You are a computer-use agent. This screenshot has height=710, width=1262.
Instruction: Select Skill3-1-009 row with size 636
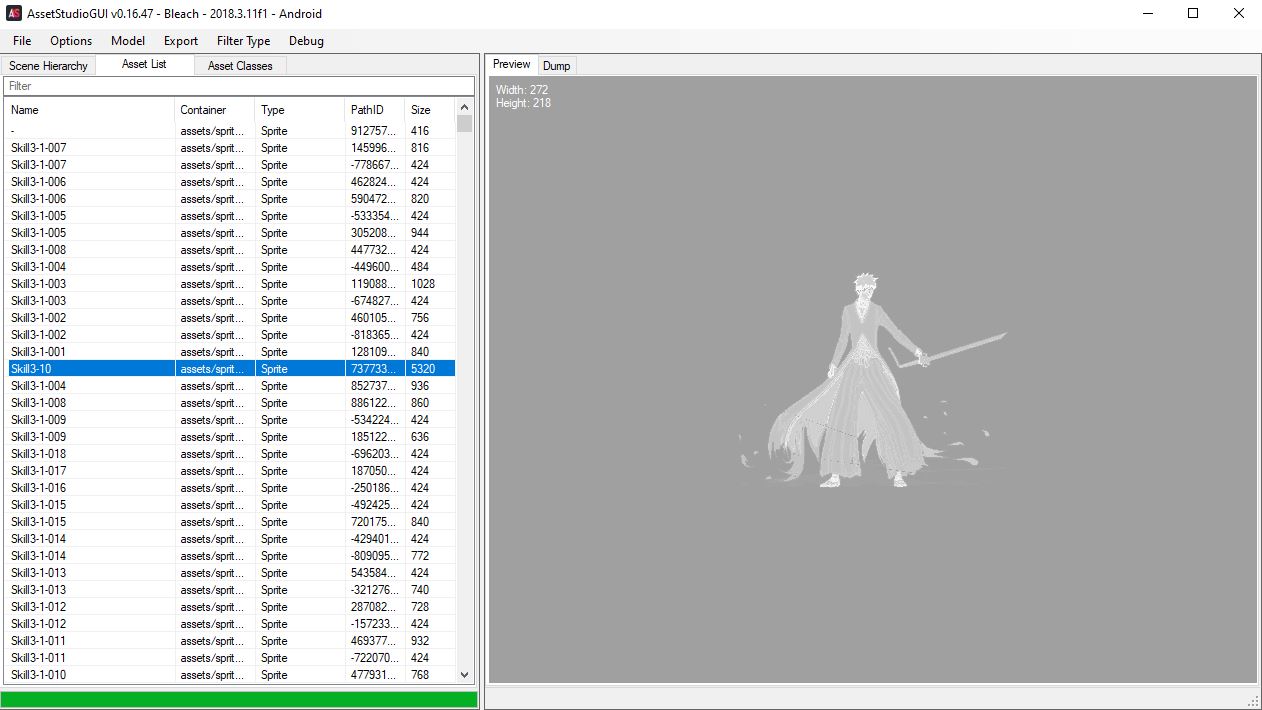pyautogui.click(x=231, y=437)
